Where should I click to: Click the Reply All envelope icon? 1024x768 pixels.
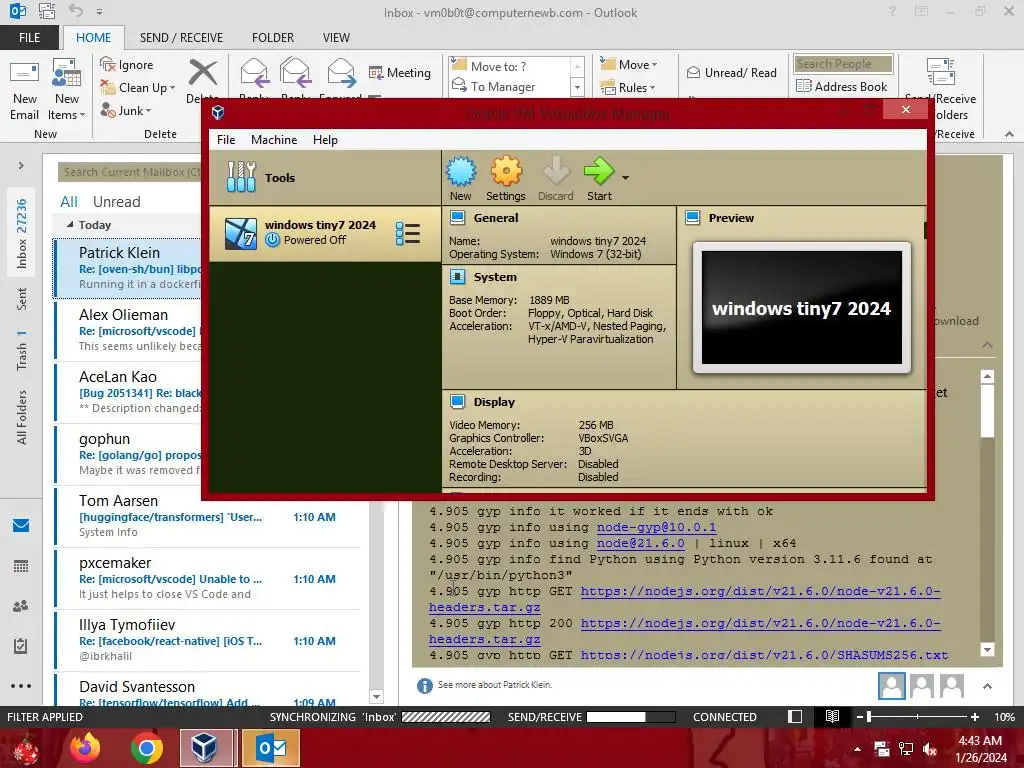click(295, 72)
